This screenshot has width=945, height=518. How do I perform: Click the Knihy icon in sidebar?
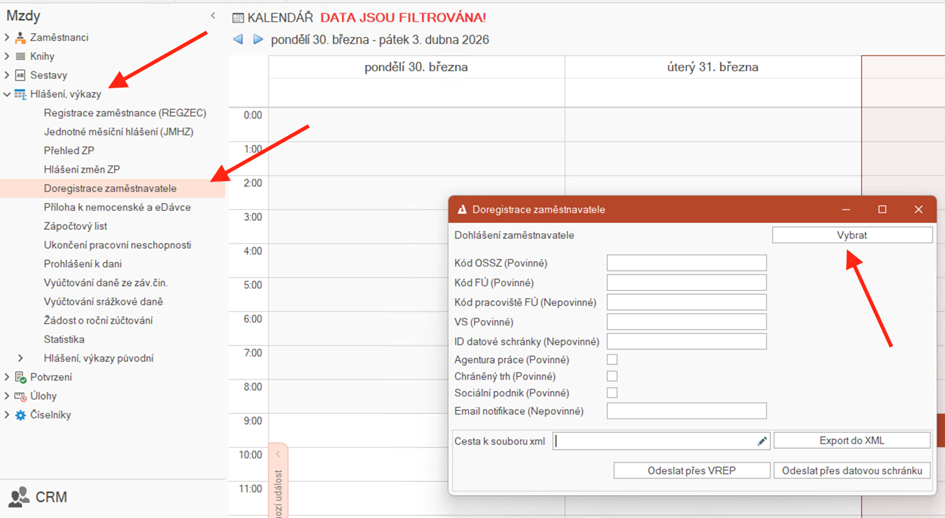(x=20, y=57)
